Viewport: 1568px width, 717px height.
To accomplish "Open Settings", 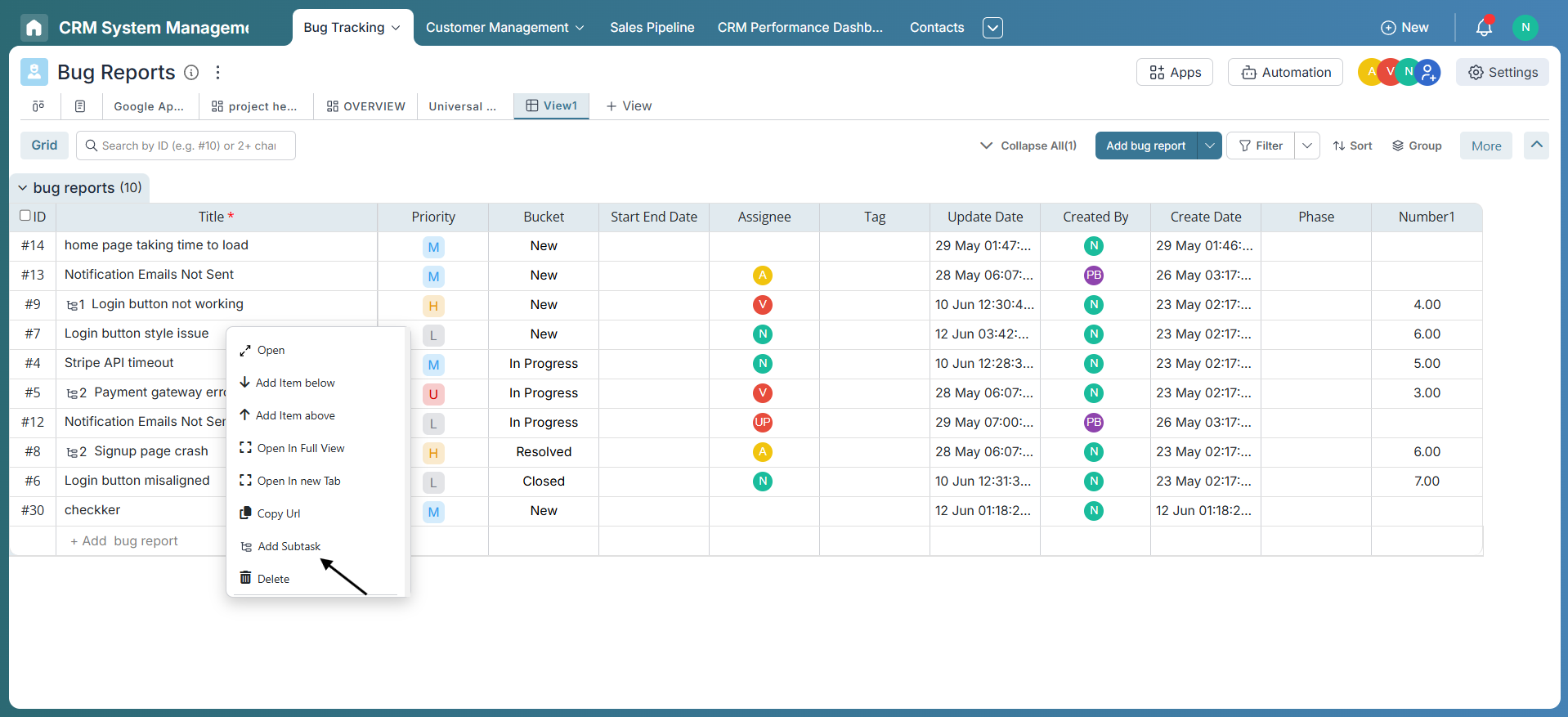I will click(1503, 72).
